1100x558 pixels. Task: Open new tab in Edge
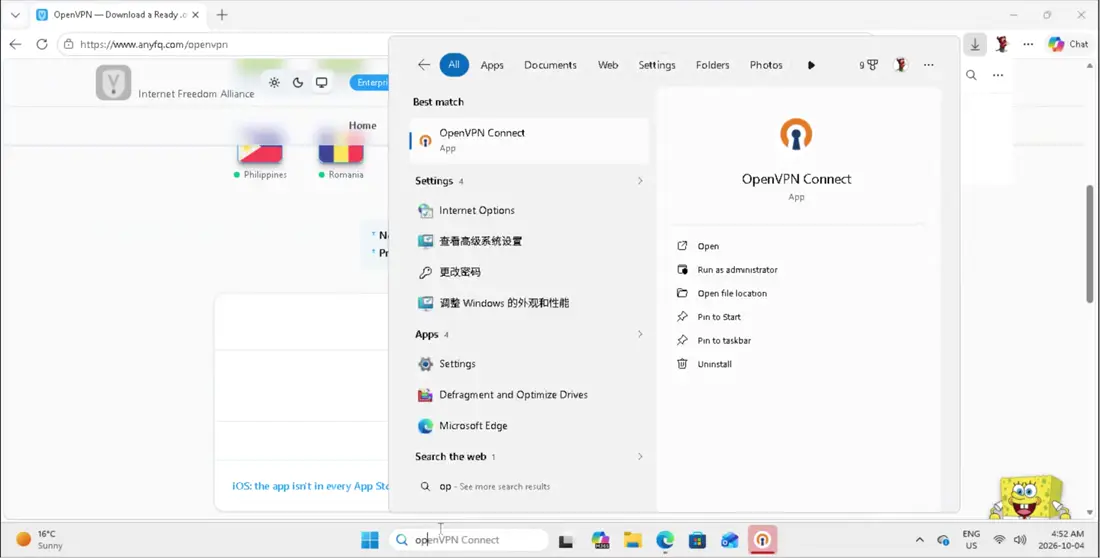tap(222, 15)
